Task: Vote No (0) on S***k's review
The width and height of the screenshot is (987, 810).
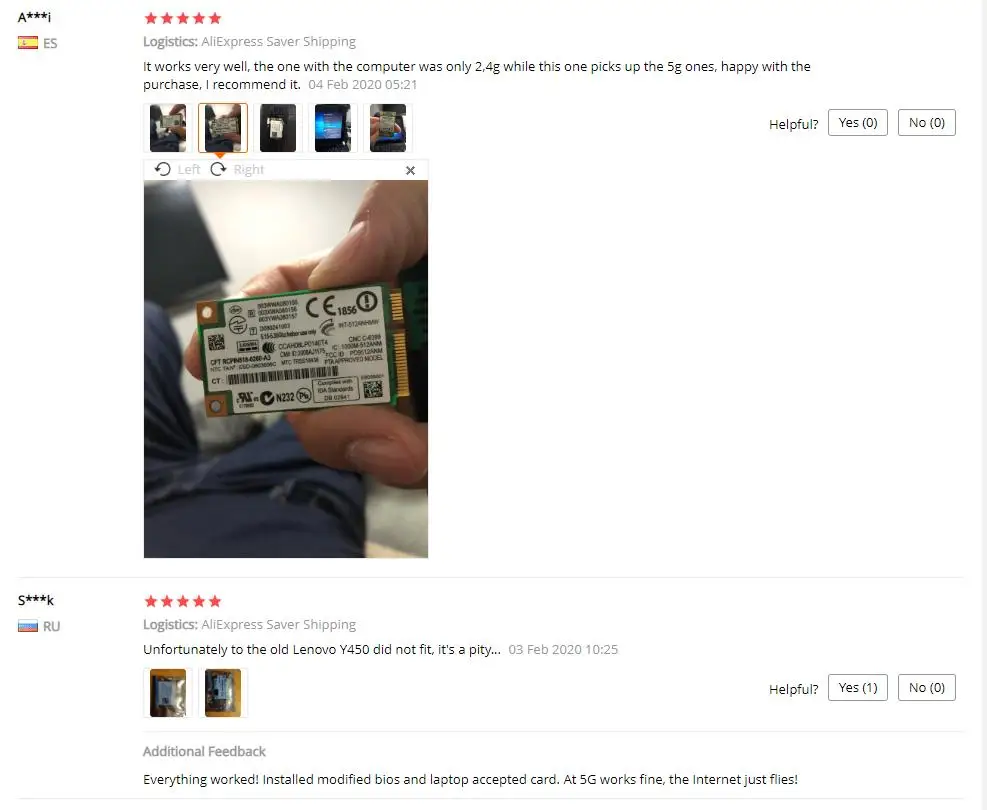Action: (x=927, y=687)
